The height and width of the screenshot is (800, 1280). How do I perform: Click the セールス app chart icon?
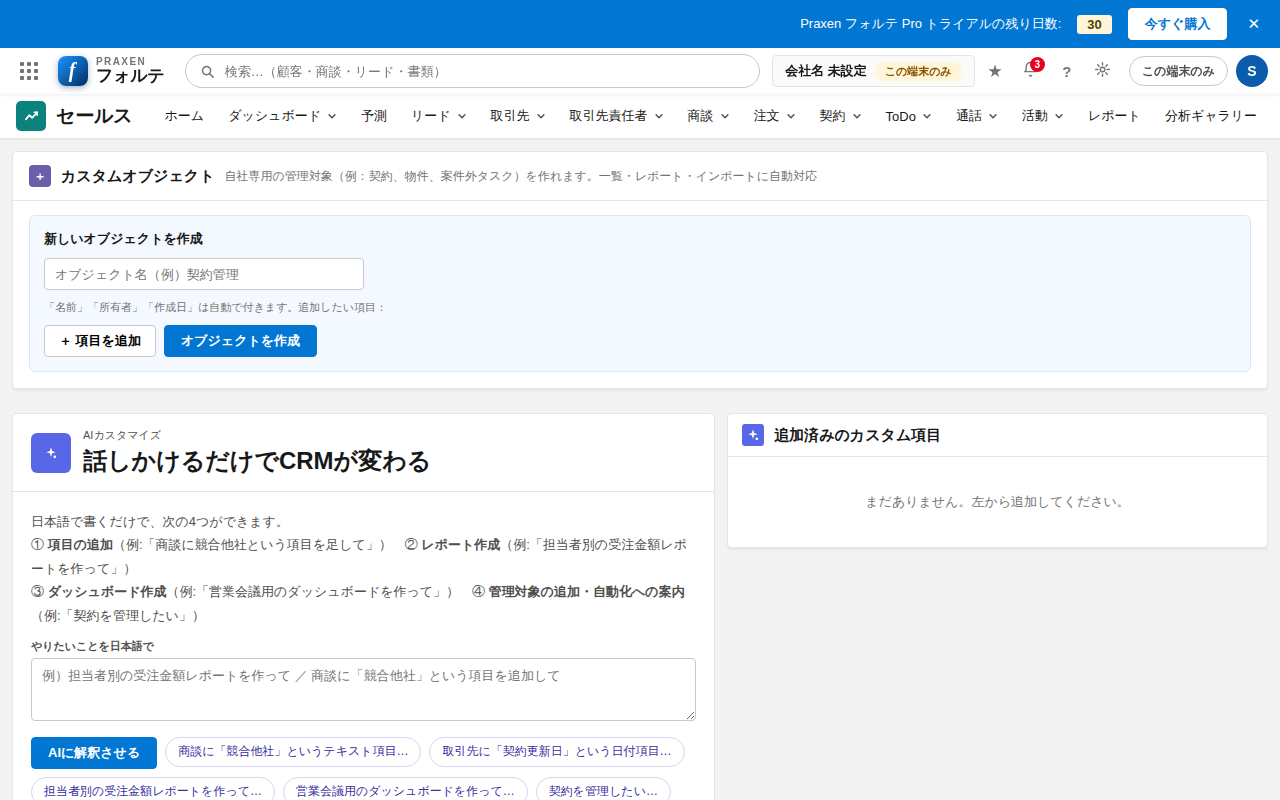pyautogui.click(x=31, y=116)
